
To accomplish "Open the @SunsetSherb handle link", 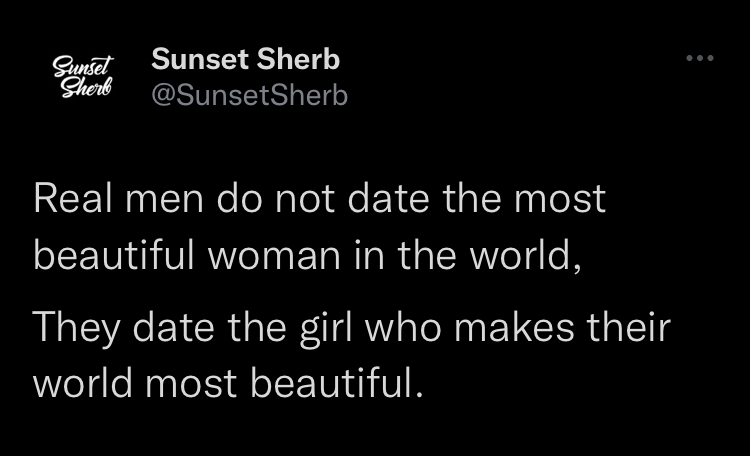I will [249, 95].
